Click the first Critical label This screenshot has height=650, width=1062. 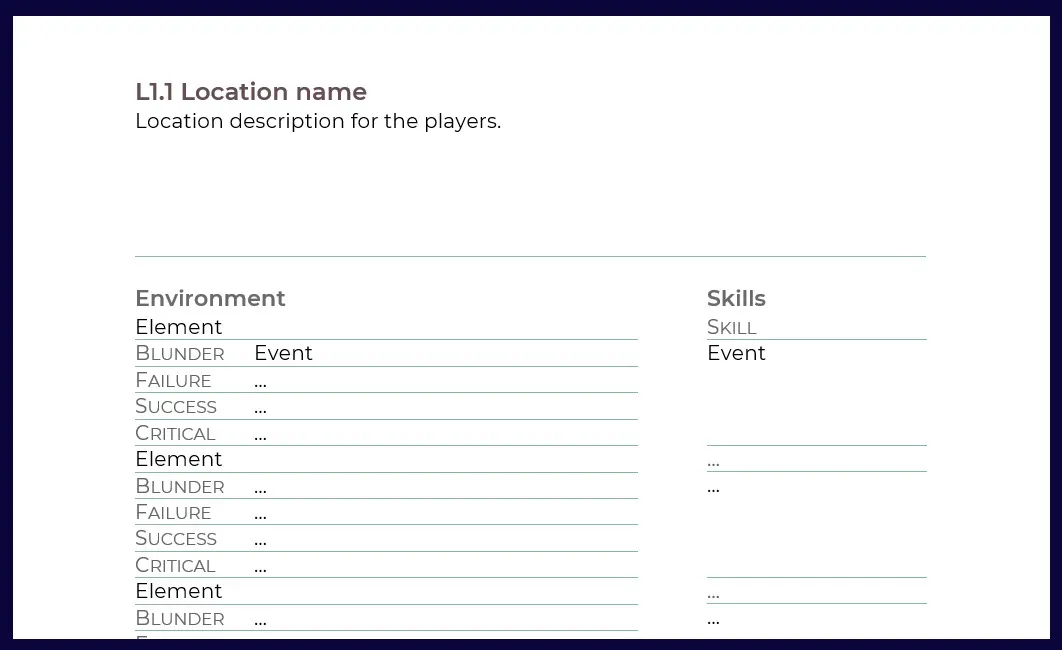coord(175,433)
